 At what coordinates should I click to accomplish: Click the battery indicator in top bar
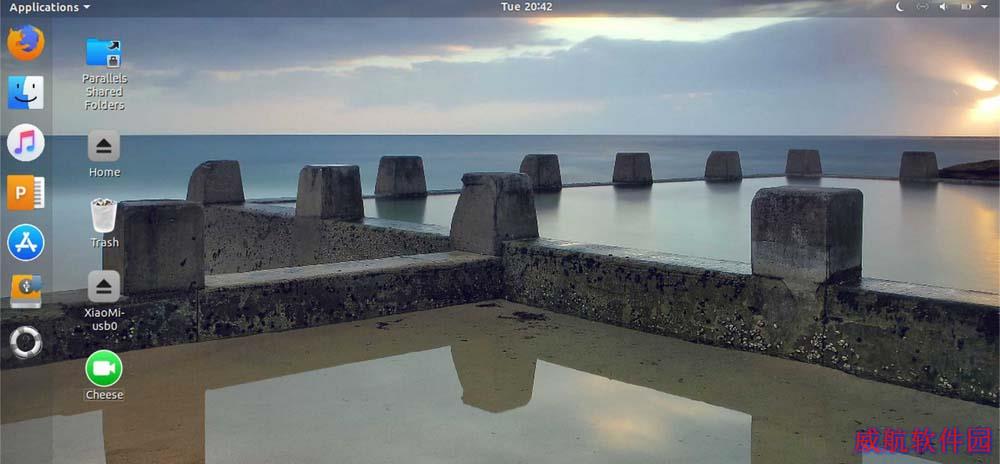pos(966,7)
